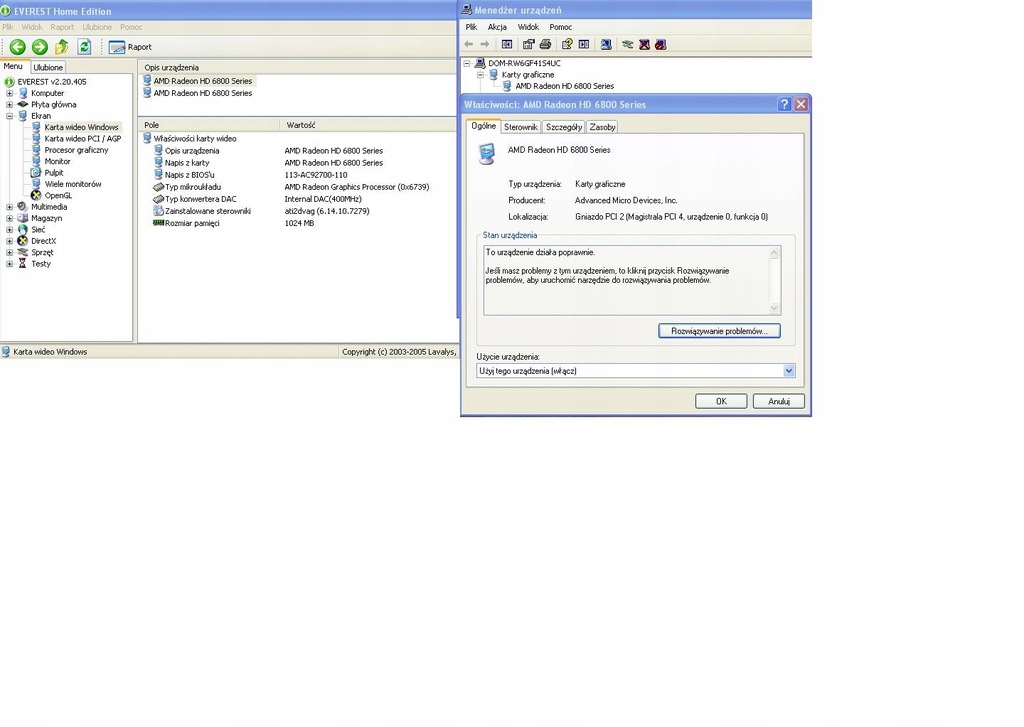The height and width of the screenshot is (727, 1024).
Task: Click the last red toolbar icon in Menedżer urządzeń
Action: coord(661,44)
